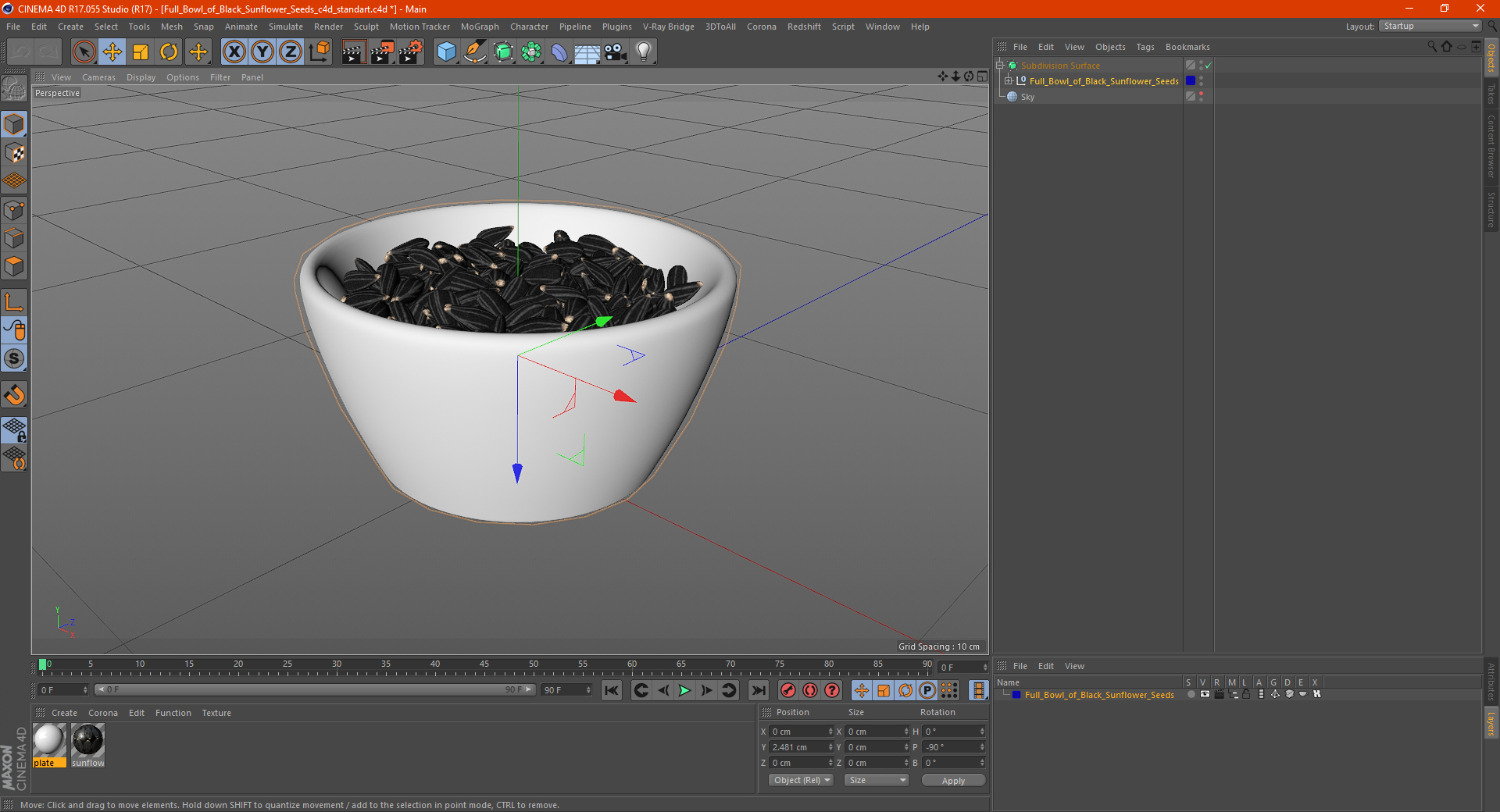Image resolution: width=1500 pixels, height=812 pixels.
Task: Switch to Model mode
Action: pyautogui.click(x=14, y=124)
